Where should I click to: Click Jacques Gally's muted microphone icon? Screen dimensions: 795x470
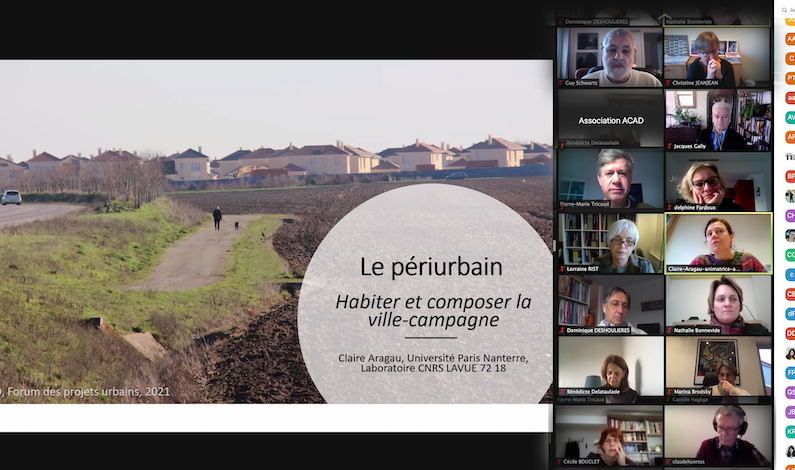click(669, 146)
